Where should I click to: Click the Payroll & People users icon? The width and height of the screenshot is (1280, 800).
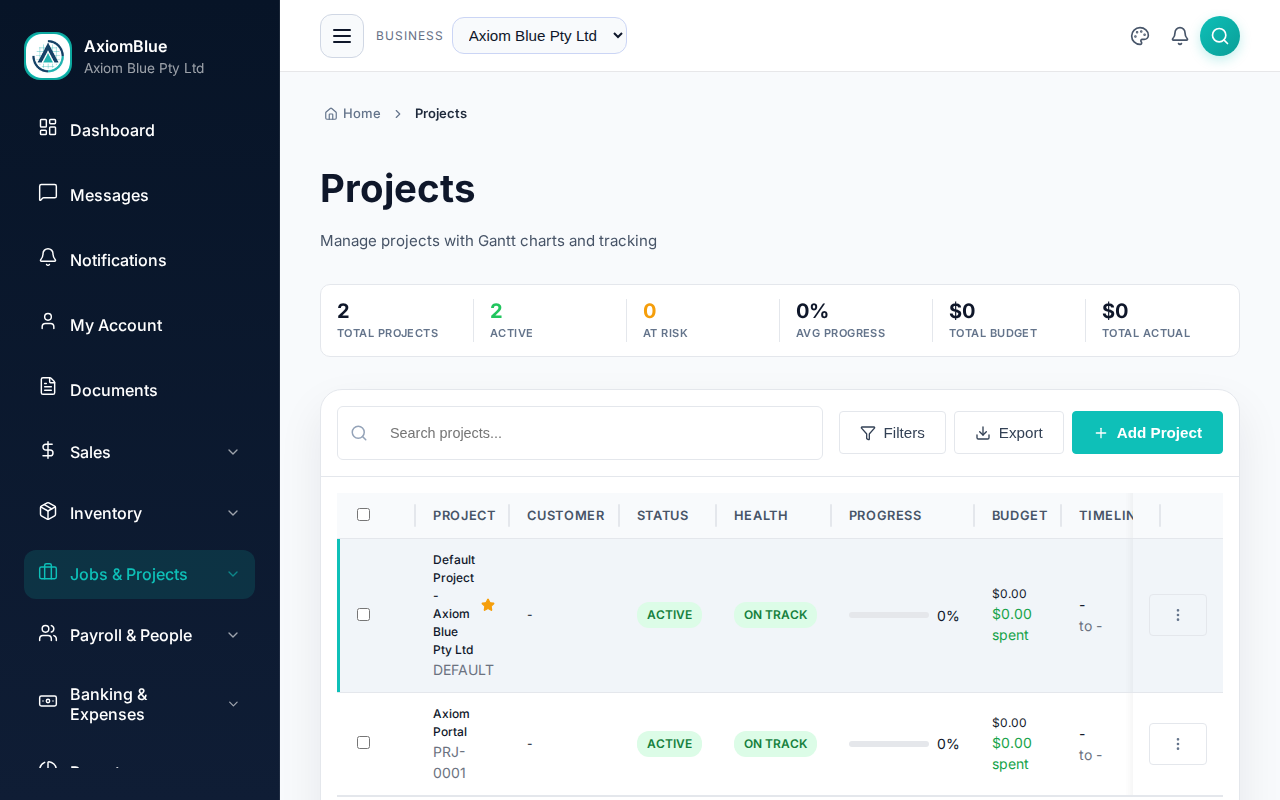[48, 633]
